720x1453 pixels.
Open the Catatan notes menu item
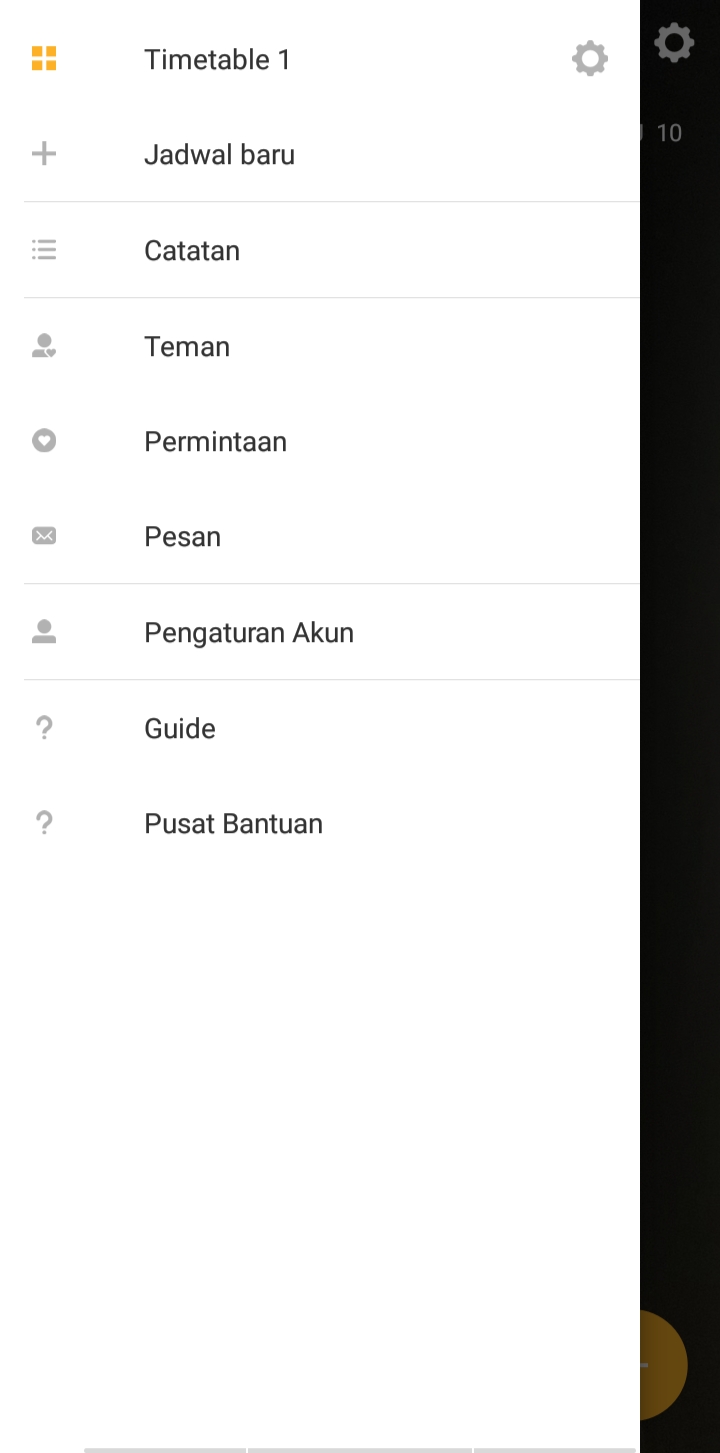(x=192, y=251)
